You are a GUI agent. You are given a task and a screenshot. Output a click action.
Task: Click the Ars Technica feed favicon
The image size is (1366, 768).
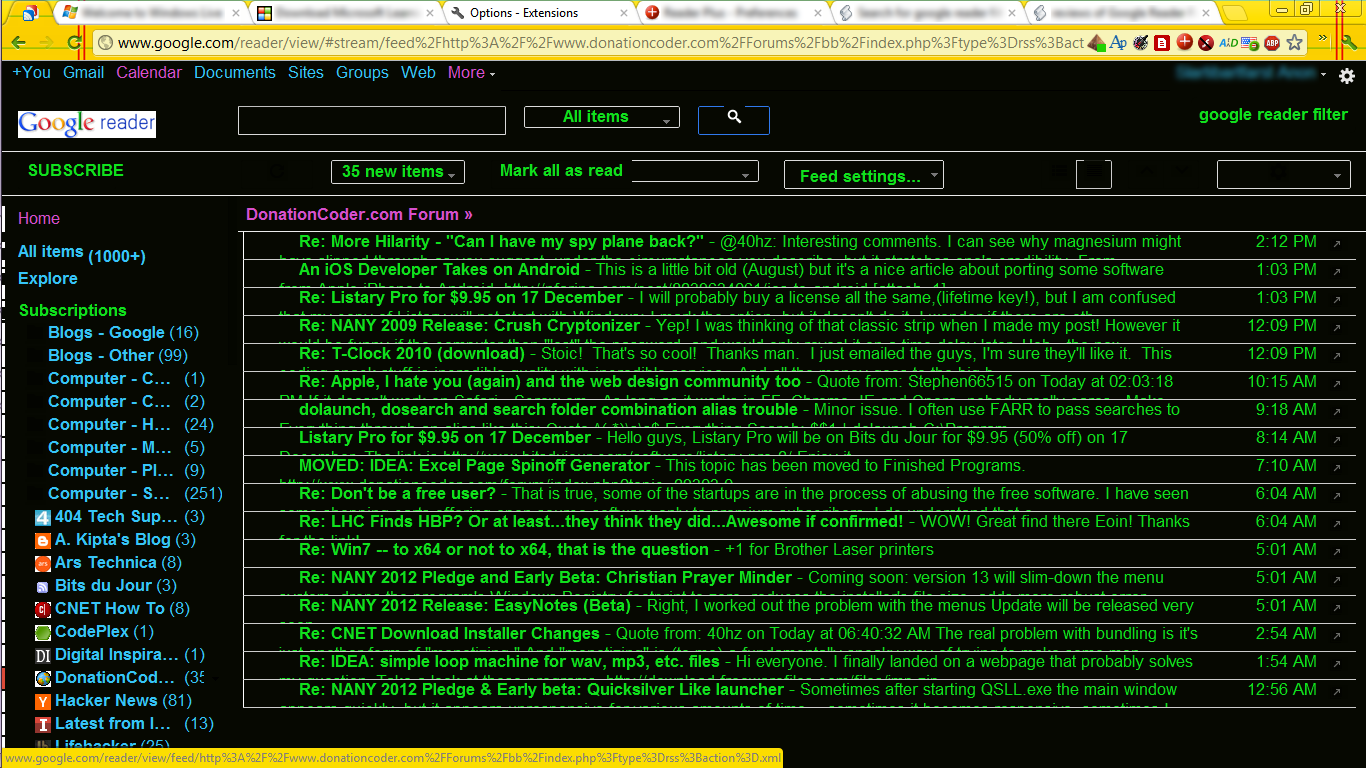[43, 563]
